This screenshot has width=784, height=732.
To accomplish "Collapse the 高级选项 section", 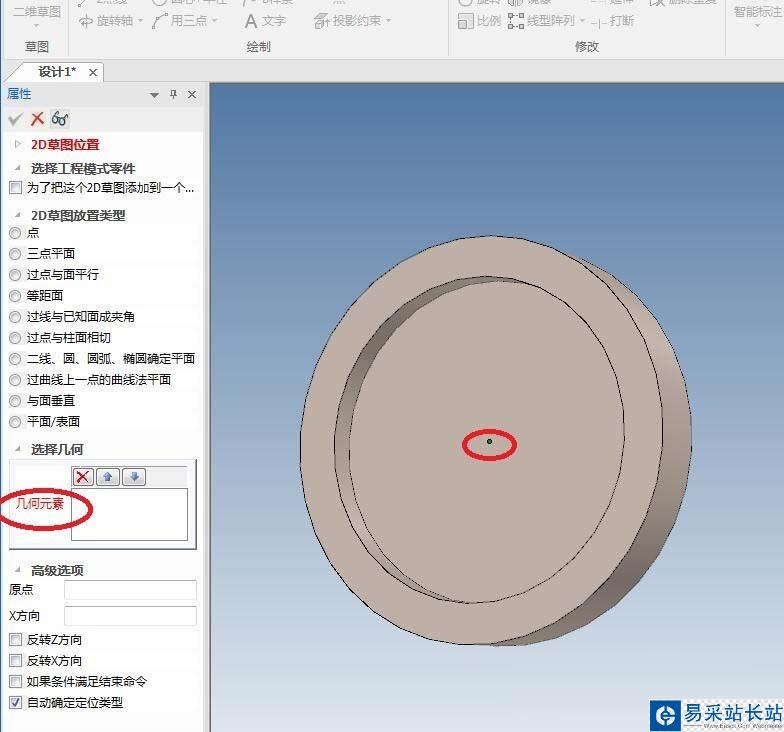I will point(18,570).
